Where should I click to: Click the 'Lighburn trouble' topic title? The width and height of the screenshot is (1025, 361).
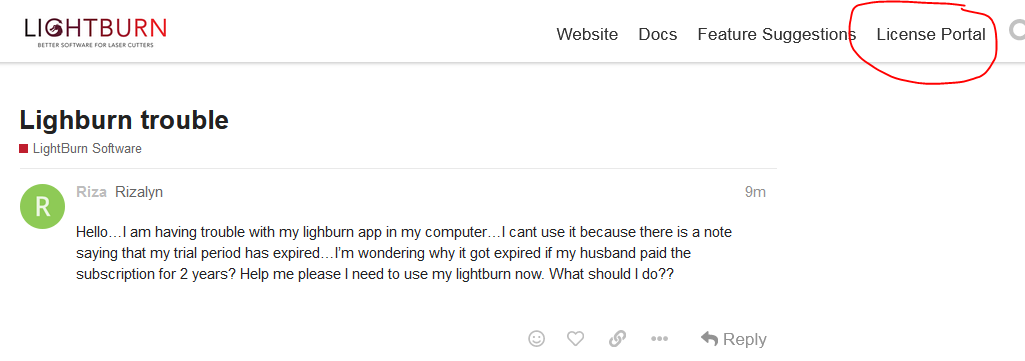124,120
